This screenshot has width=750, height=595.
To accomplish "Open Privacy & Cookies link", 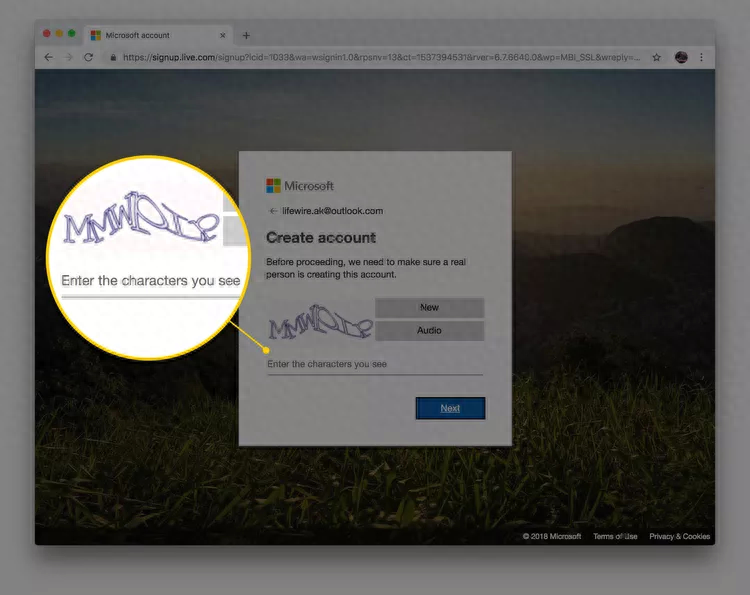I will [x=679, y=536].
